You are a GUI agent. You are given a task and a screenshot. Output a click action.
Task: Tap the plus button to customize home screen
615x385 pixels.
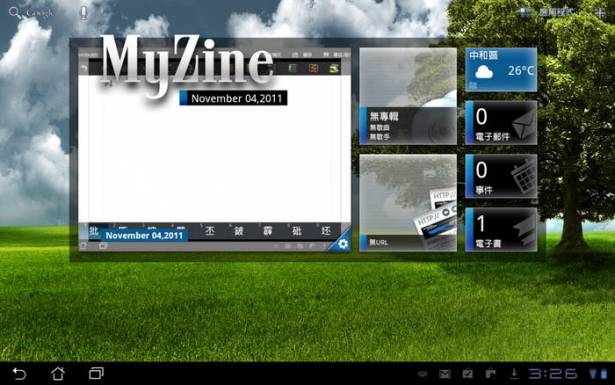(599, 13)
